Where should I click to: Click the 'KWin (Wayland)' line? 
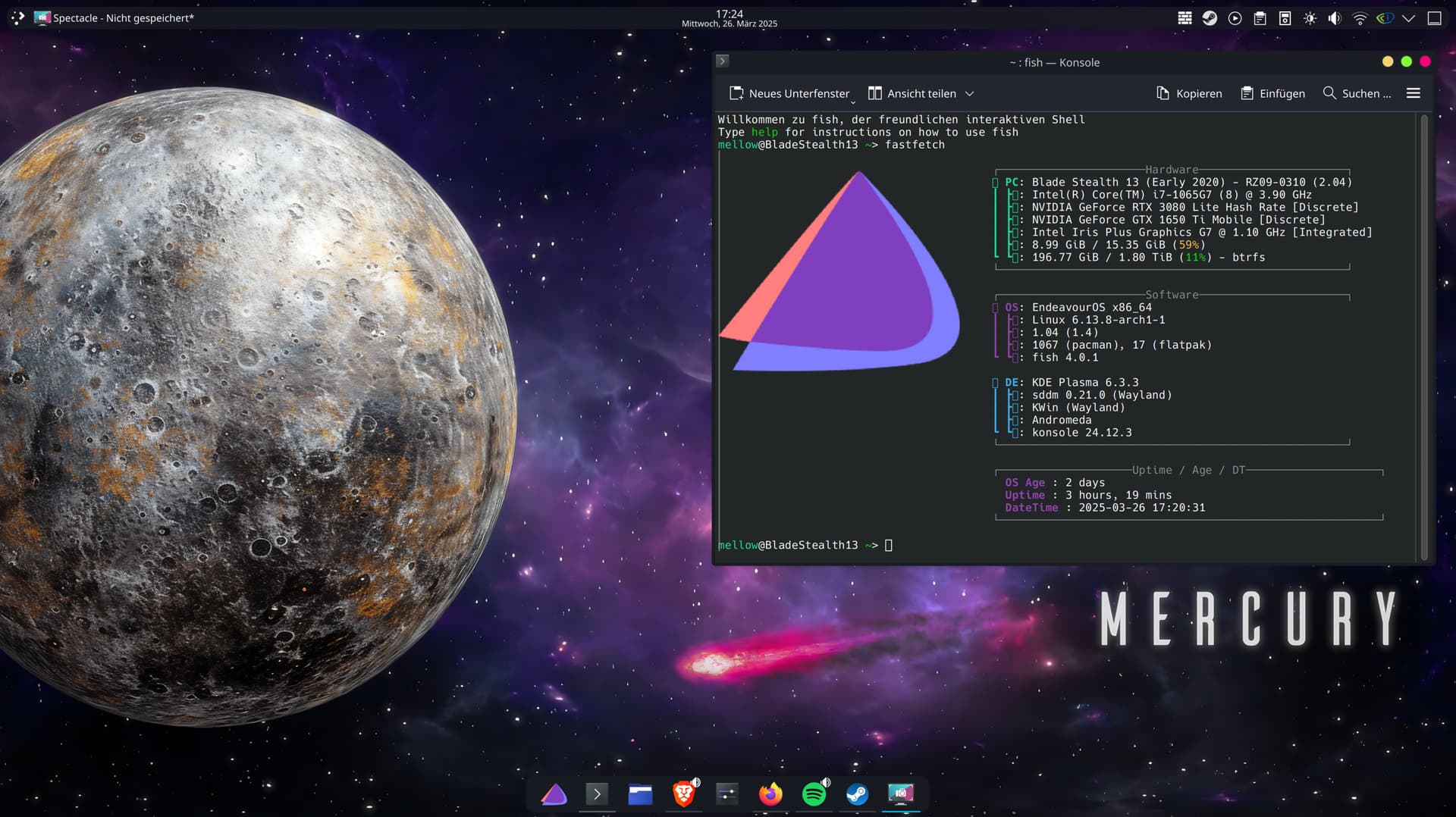1078,407
